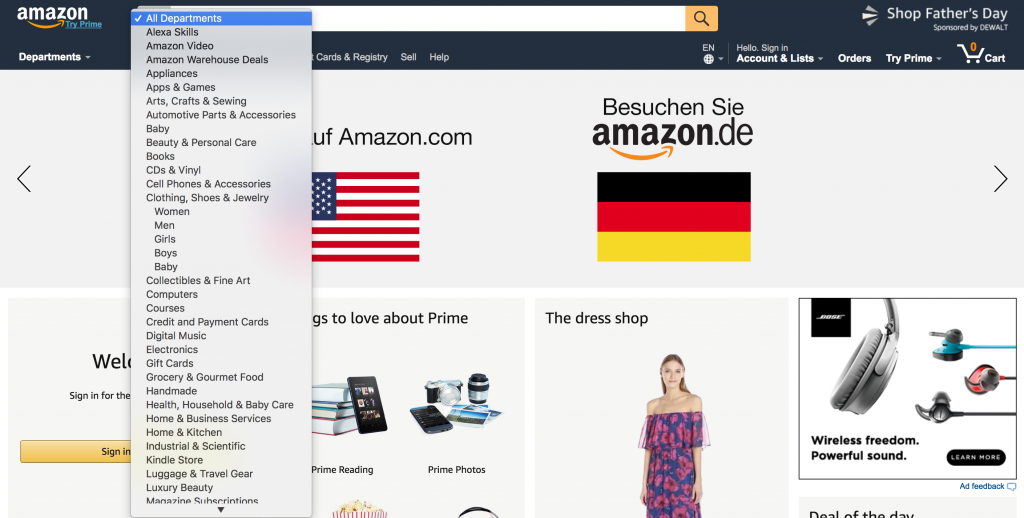Click the globe language icon
This screenshot has height=518, width=1024.
[x=709, y=59]
